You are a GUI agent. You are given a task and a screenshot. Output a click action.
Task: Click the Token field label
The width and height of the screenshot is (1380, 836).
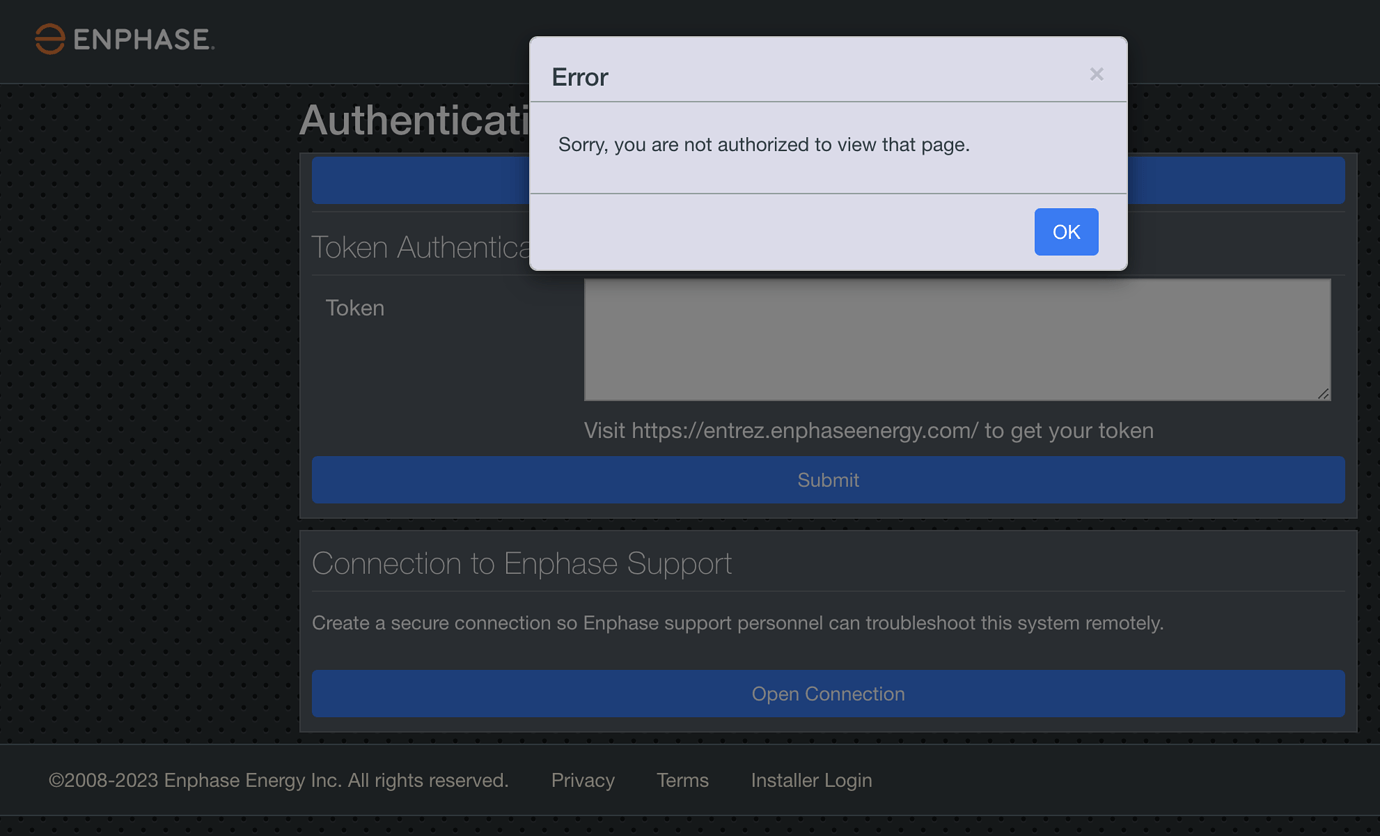click(x=355, y=308)
